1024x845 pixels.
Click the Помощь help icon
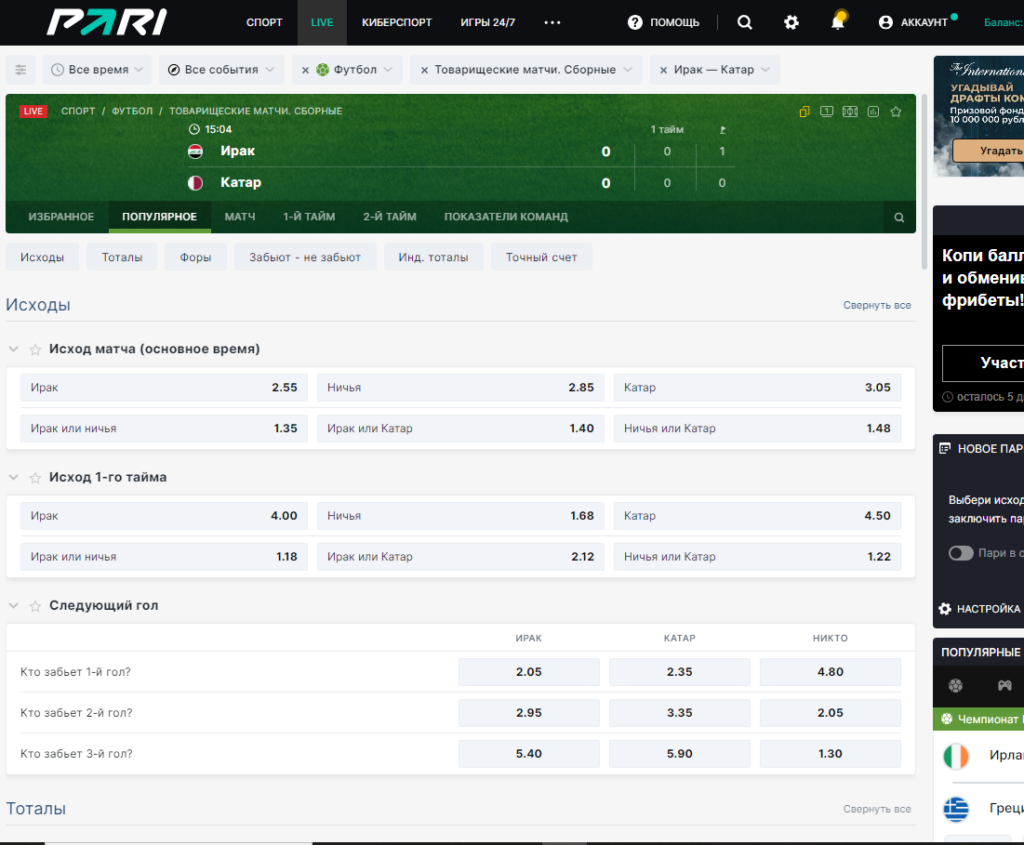(x=635, y=22)
